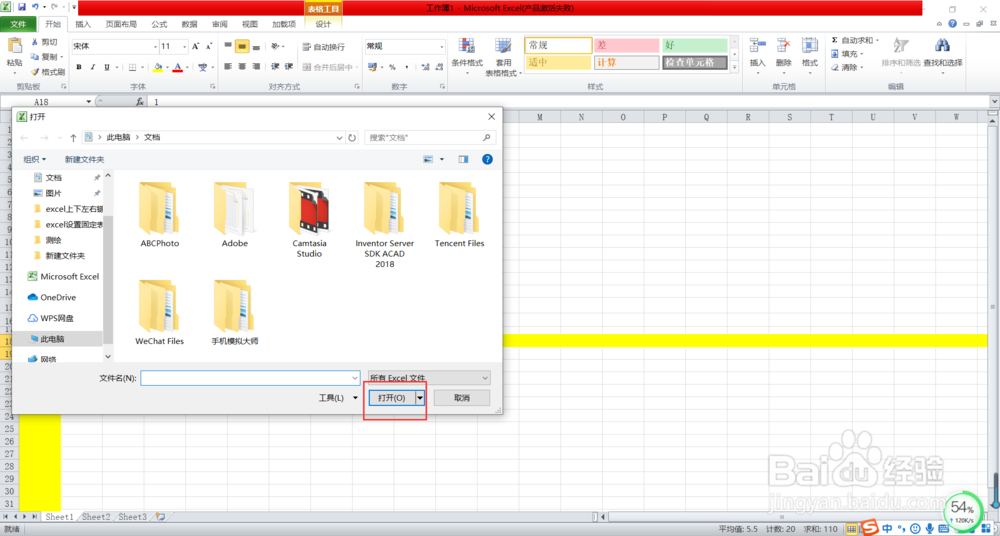Click the refresh icon next to address bar

coord(352,137)
